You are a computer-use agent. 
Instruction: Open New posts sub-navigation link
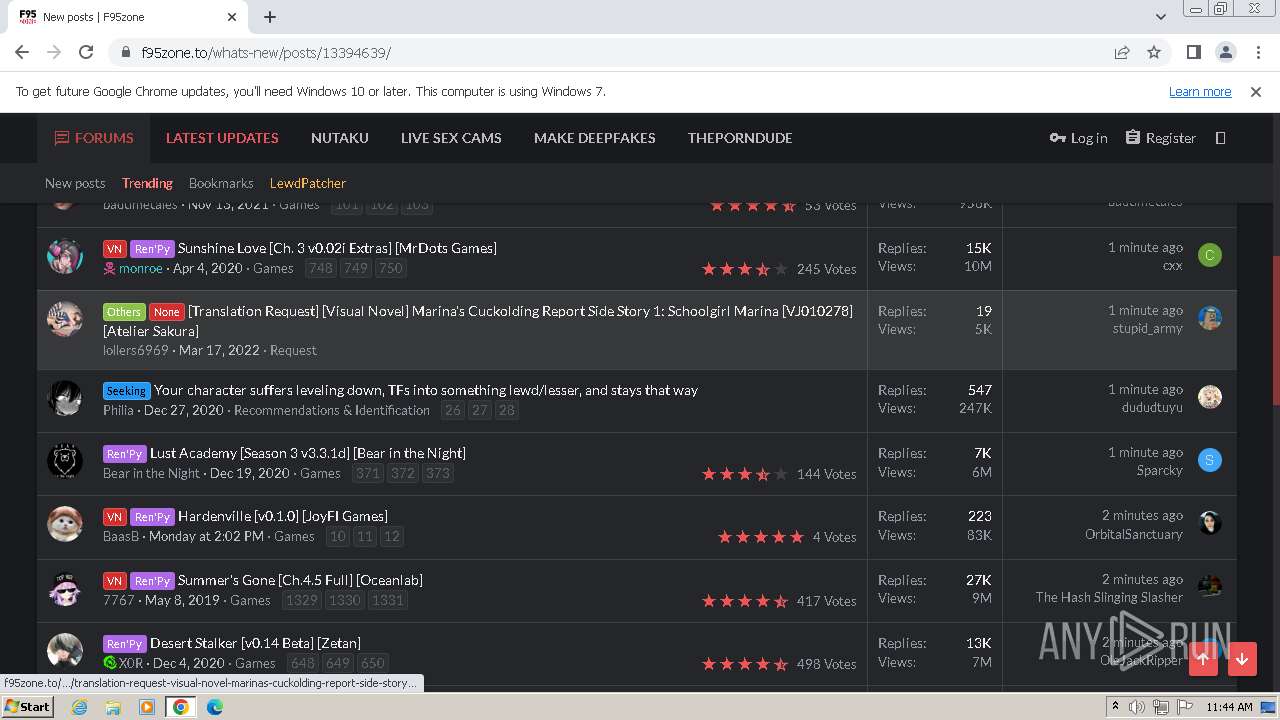(x=75, y=183)
